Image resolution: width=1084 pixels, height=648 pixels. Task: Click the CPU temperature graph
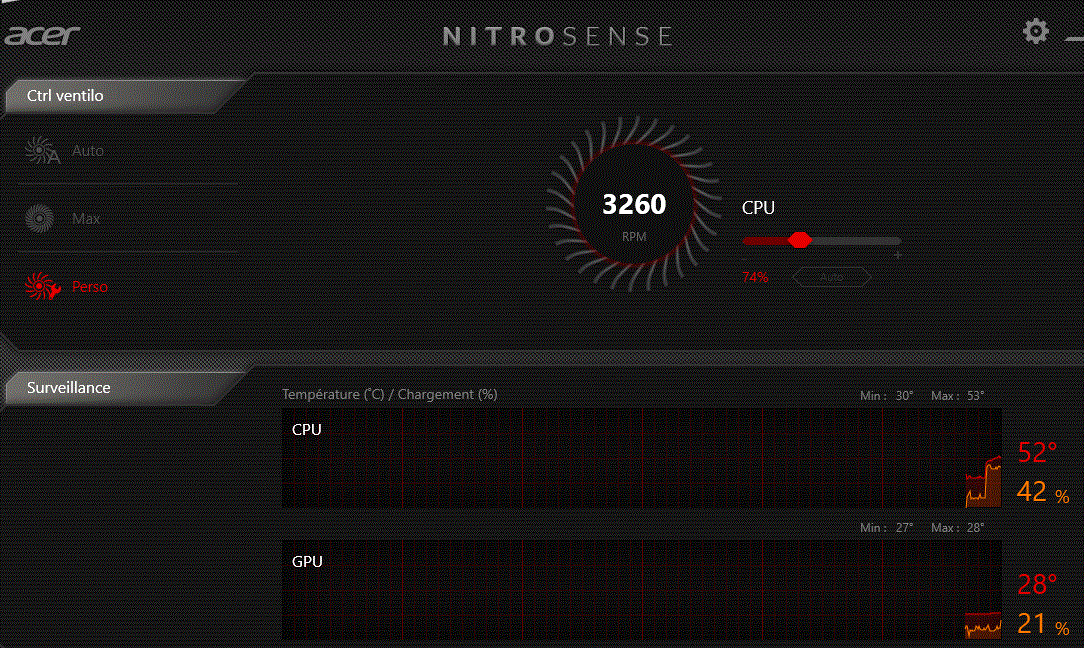point(642,458)
